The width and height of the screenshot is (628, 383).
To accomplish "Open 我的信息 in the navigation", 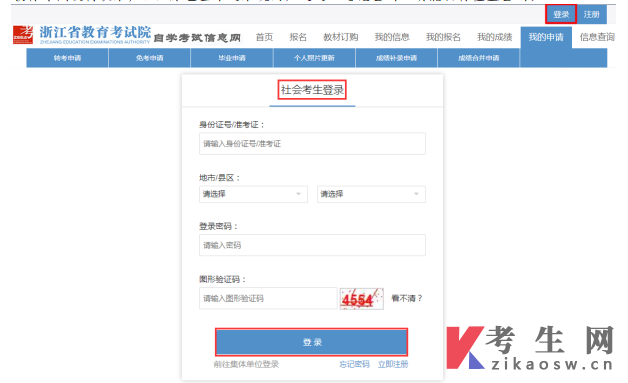I will coord(392,37).
